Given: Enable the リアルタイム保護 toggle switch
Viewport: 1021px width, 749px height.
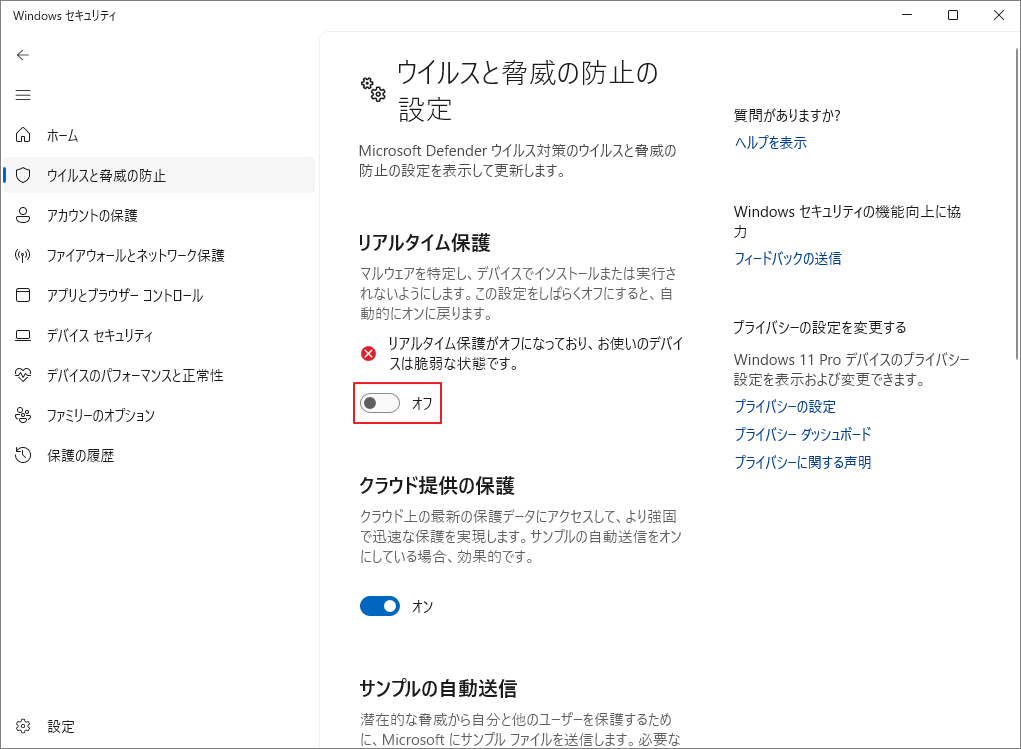Looking at the screenshot, I should (x=379, y=404).
